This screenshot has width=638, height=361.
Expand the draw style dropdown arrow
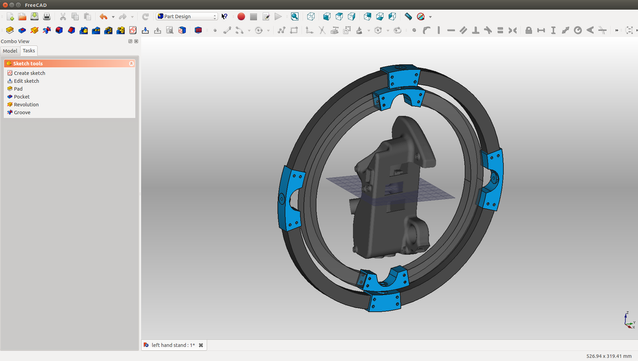click(x=430, y=17)
